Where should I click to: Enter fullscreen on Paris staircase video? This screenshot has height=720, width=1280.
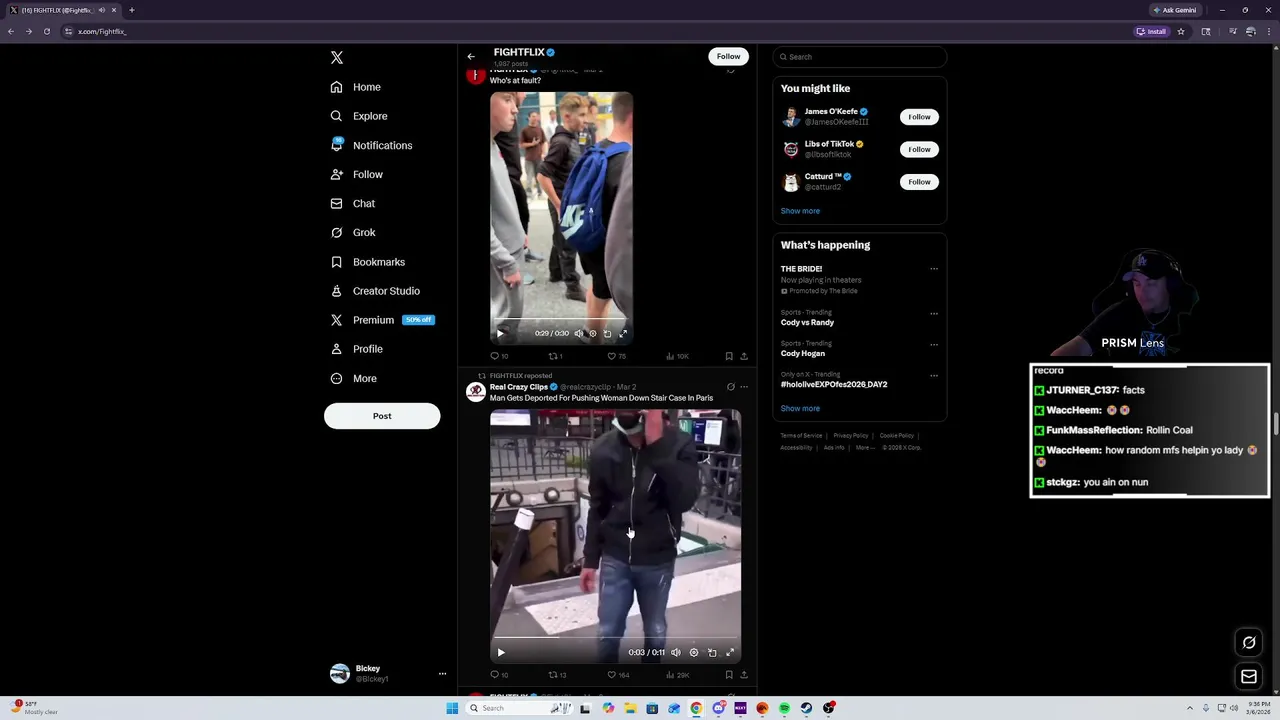point(730,652)
